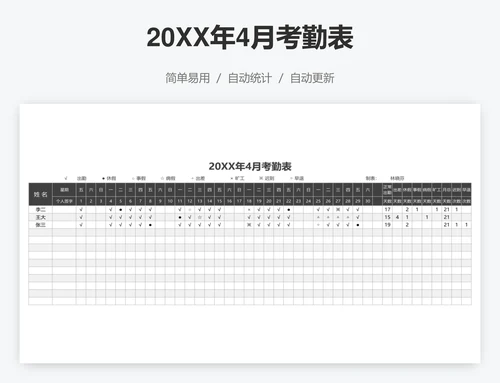Click 王大's monthly total 21
The height and width of the screenshot is (383, 500).
(x=446, y=217)
